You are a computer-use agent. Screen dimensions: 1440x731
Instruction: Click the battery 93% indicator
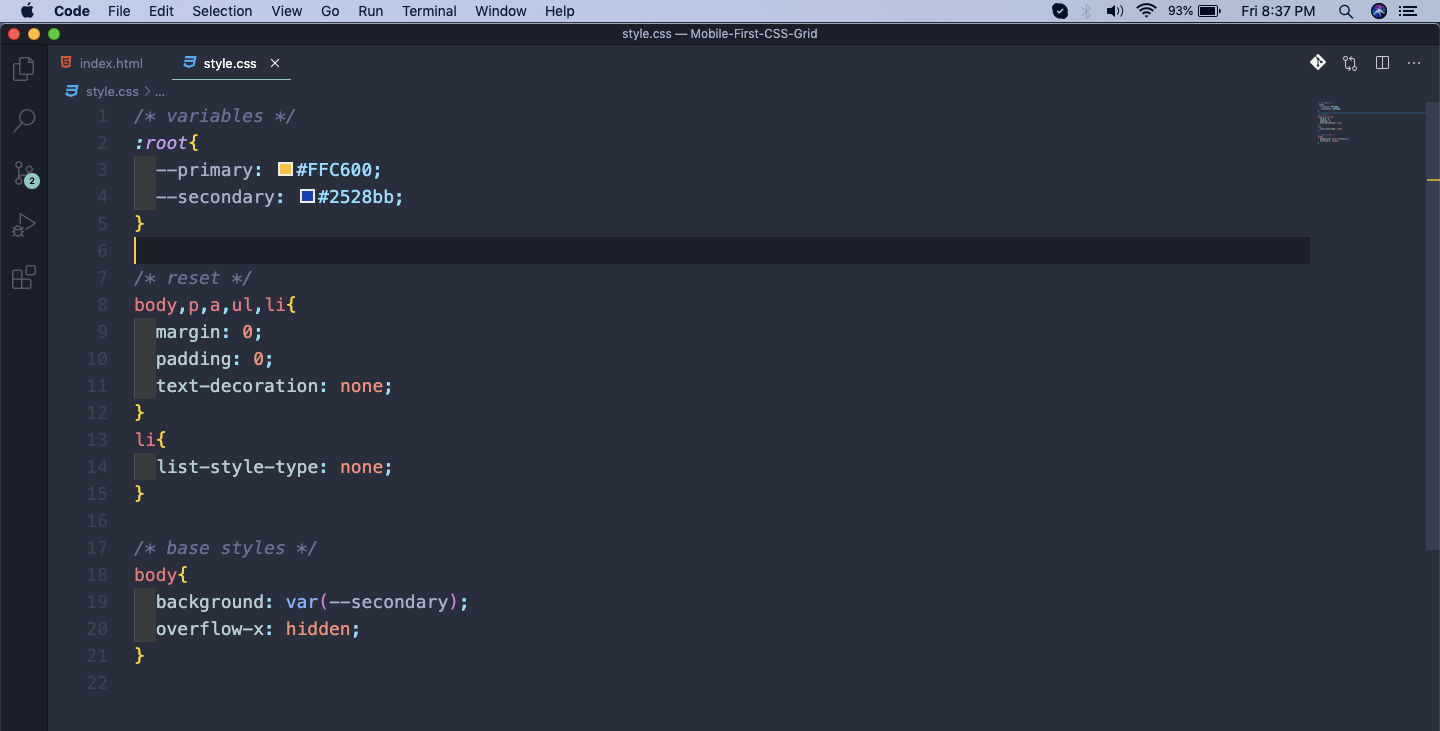coord(1194,11)
